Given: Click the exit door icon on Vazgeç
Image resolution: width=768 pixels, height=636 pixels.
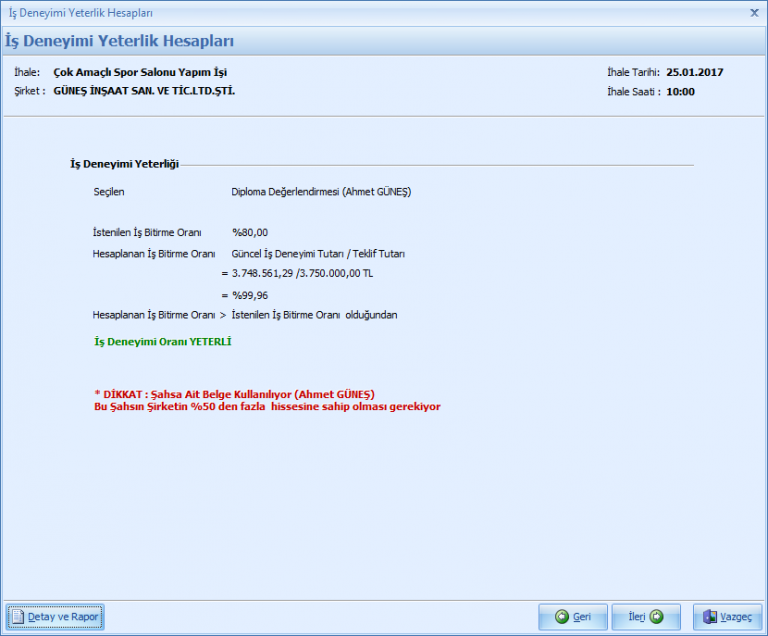Looking at the screenshot, I should pyautogui.click(x=709, y=617).
